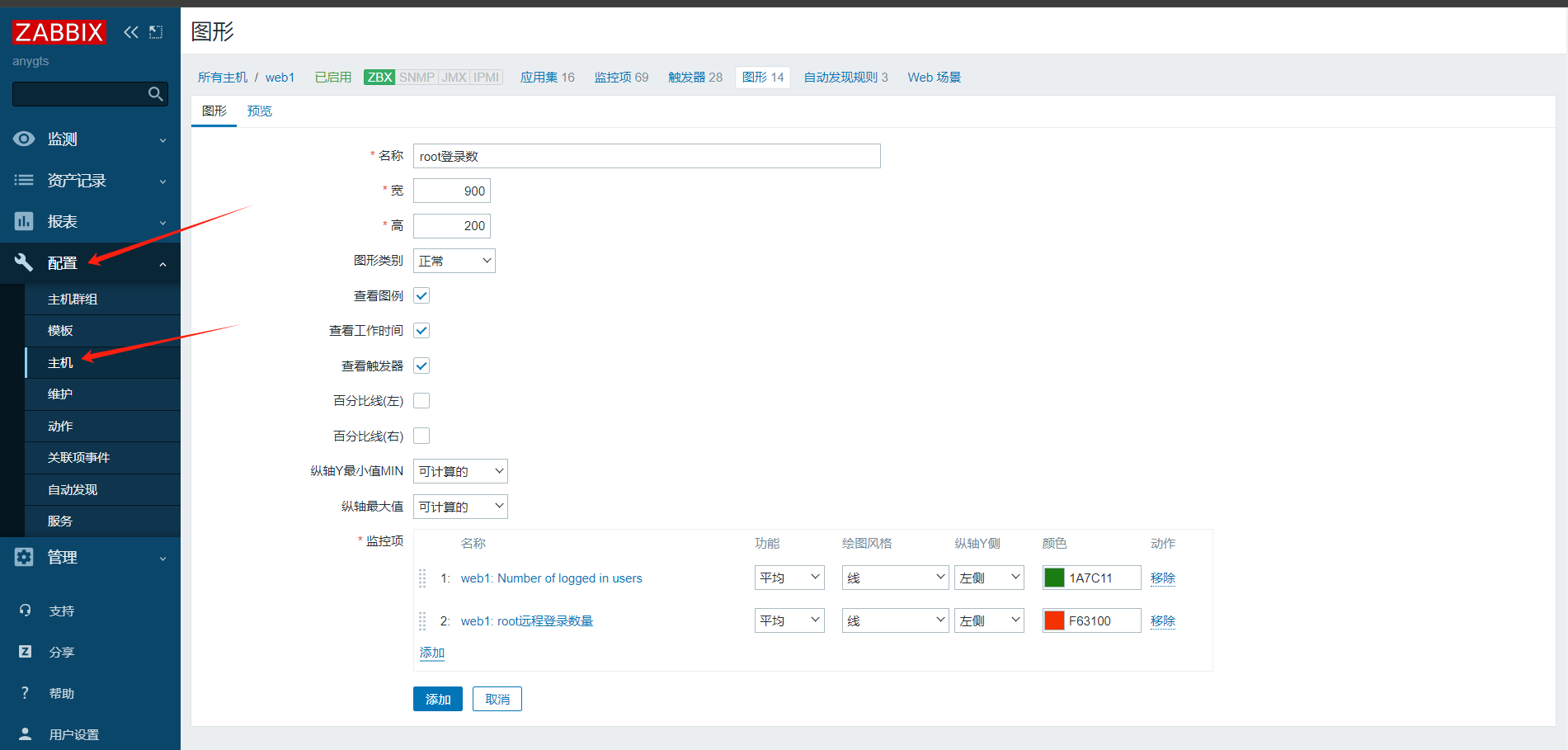Open the green 1A7C11 color swatch
1568x750 pixels.
point(1053,578)
